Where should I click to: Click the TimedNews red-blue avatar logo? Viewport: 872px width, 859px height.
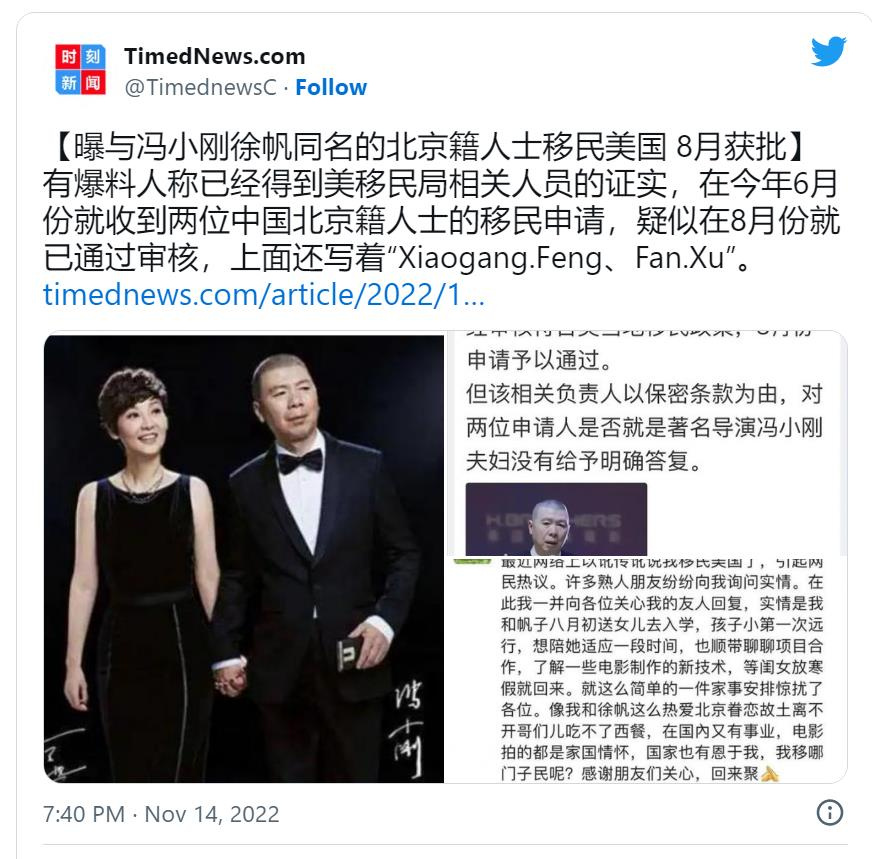click(80, 69)
